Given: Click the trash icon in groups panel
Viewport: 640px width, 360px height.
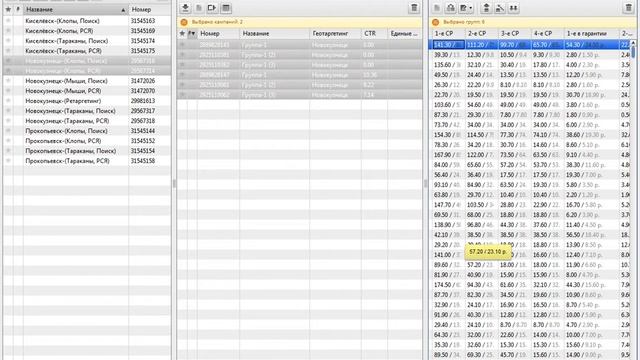Looking at the screenshot, I should pyautogui.click(x=414, y=8).
